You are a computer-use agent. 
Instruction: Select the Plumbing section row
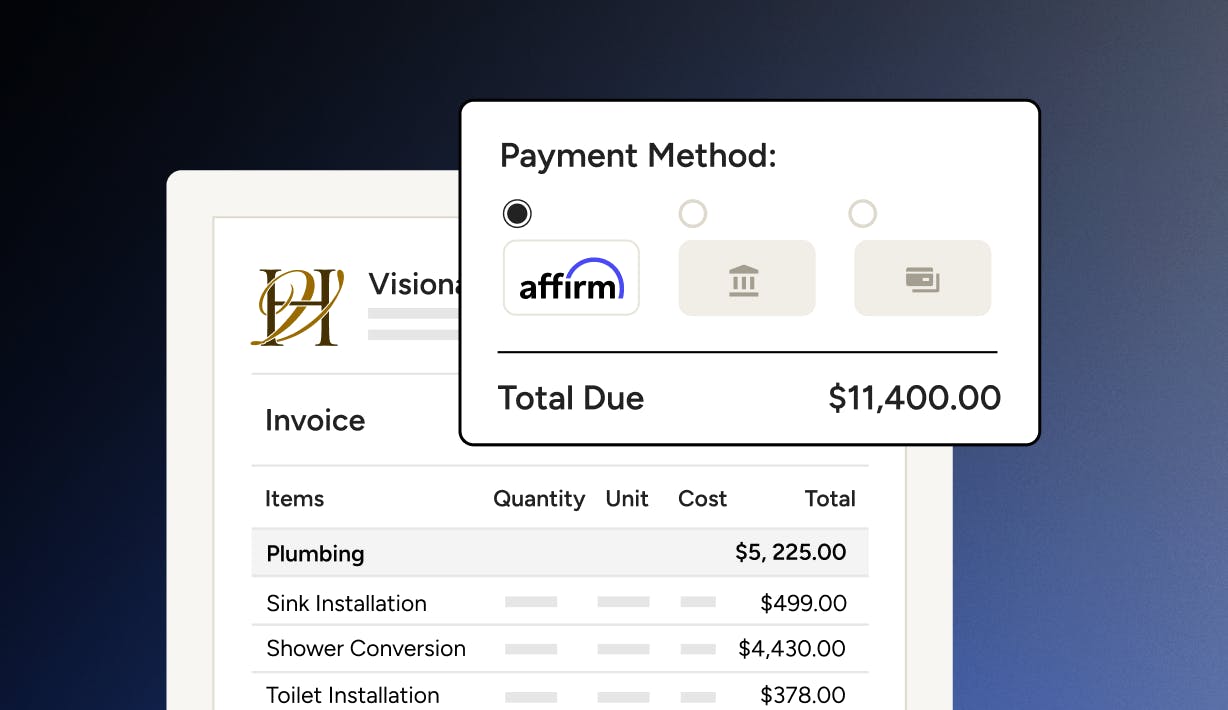tap(560, 553)
